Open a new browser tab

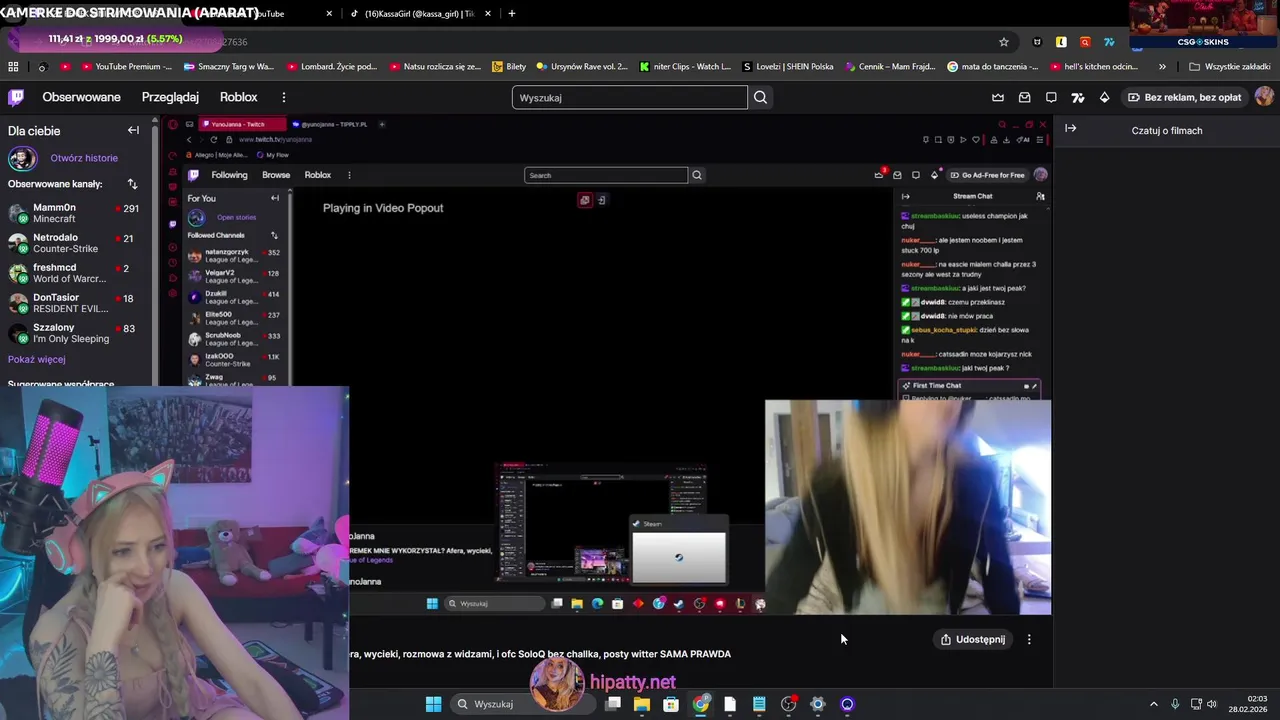tap(512, 13)
